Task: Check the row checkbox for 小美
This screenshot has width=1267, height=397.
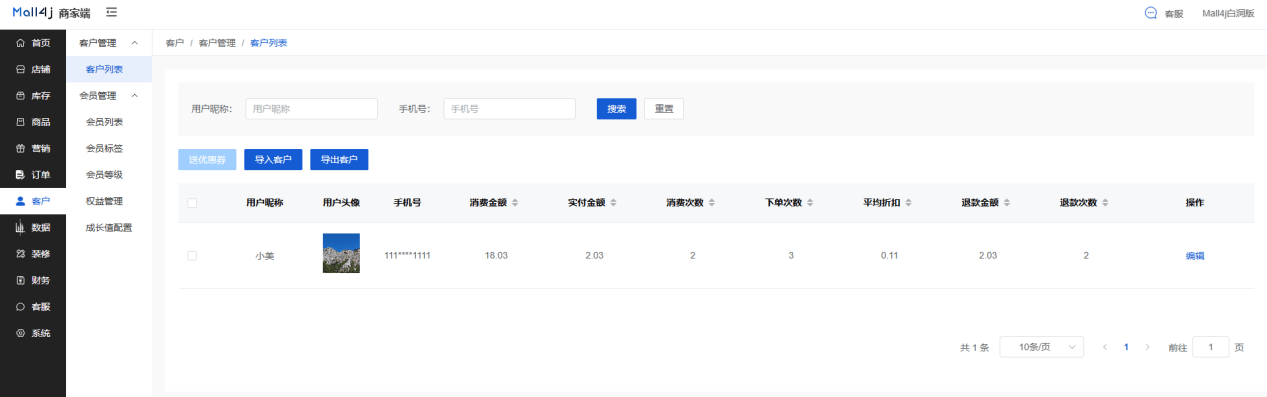Action: (x=192, y=256)
